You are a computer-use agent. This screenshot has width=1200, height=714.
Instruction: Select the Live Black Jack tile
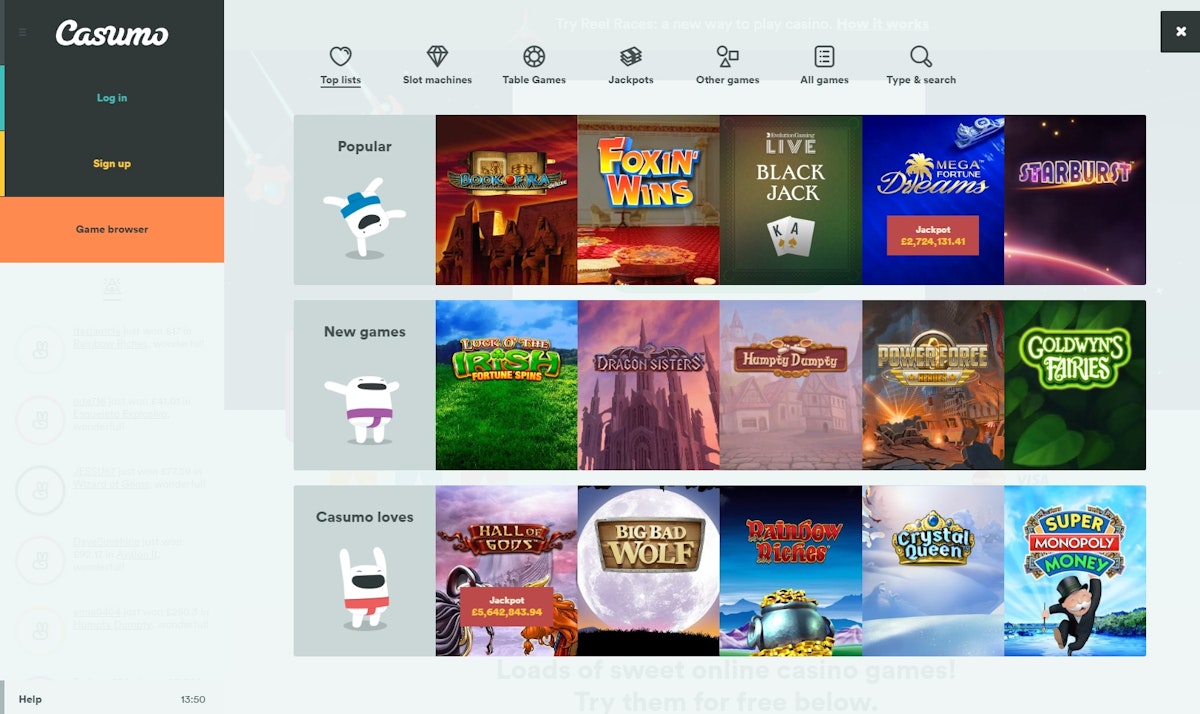[790, 200]
